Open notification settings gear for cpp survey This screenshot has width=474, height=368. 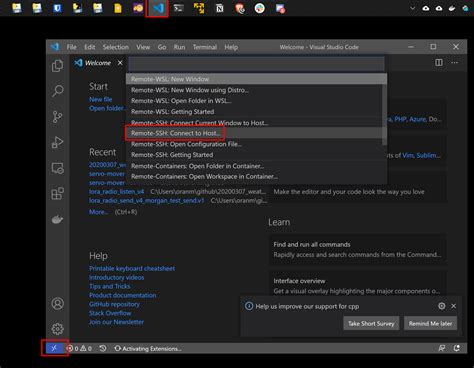click(442, 306)
